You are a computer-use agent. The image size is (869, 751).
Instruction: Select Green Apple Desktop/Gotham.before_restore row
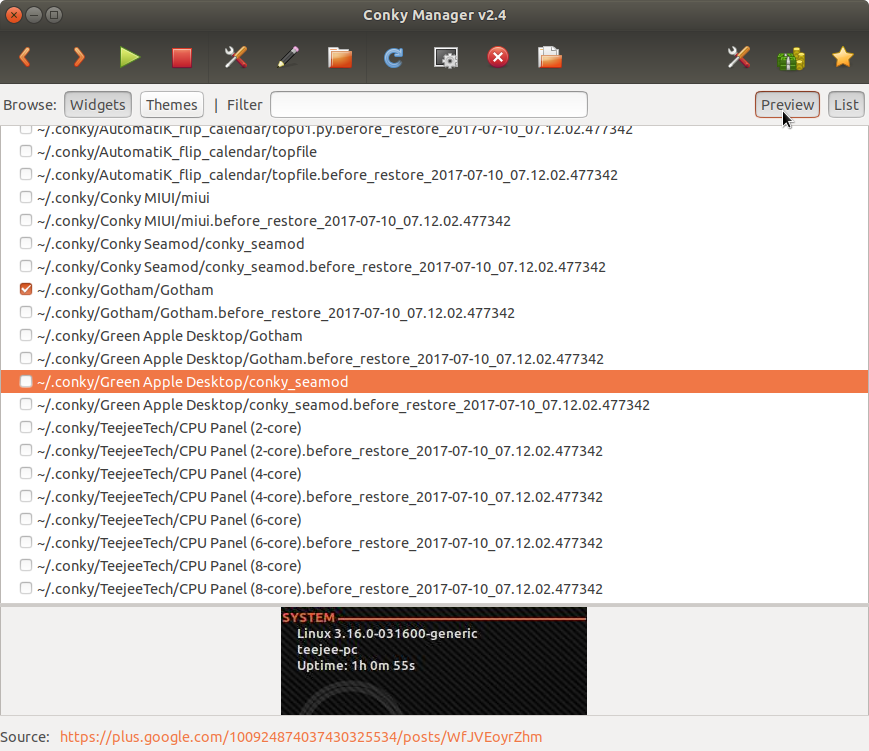pos(320,359)
